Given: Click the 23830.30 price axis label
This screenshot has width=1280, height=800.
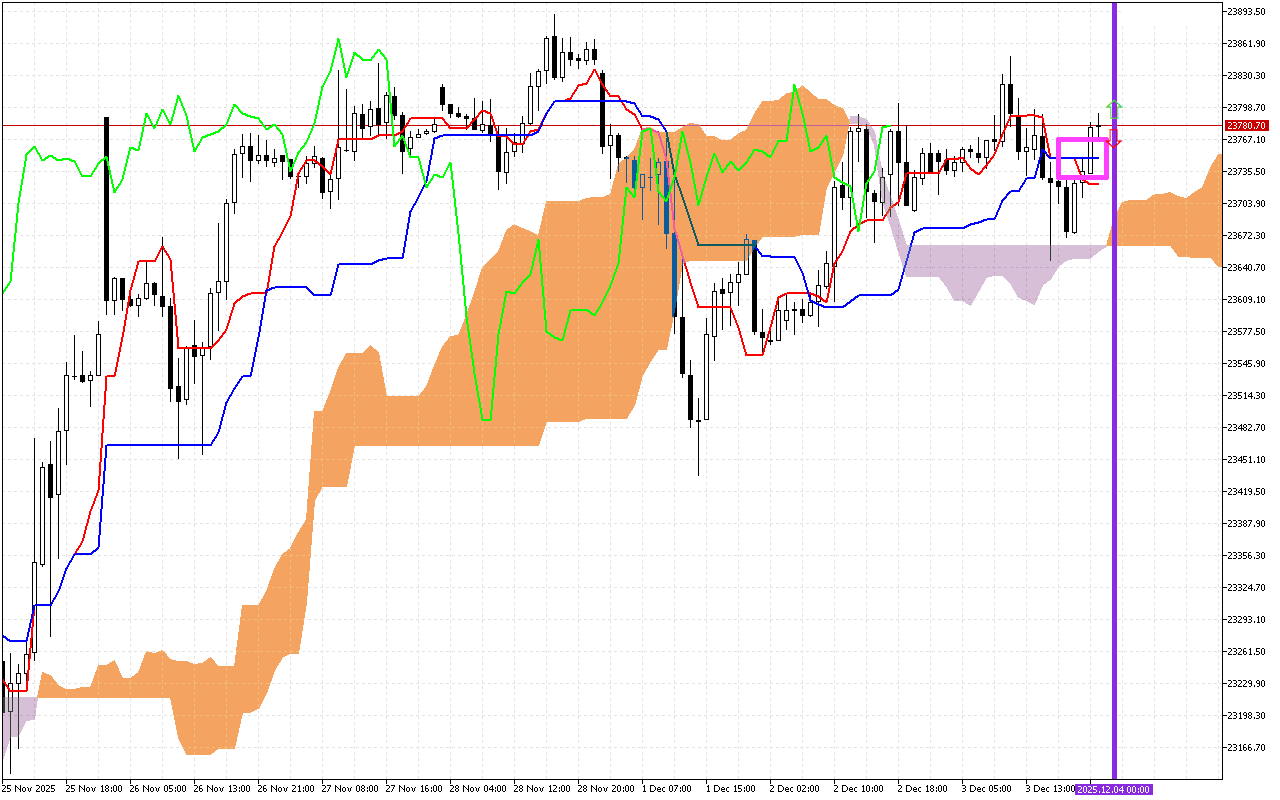Looking at the screenshot, I should click(1246, 75).
